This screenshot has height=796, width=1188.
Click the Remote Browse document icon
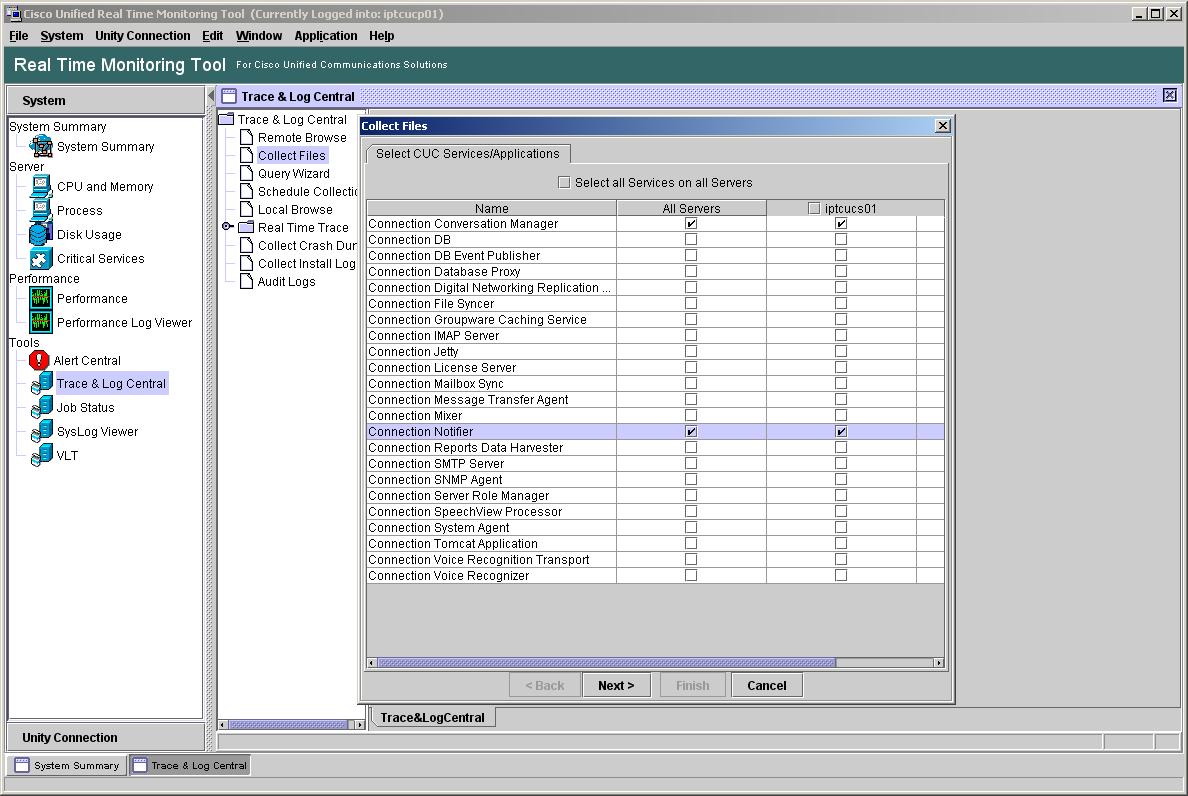tap(246, 137)
